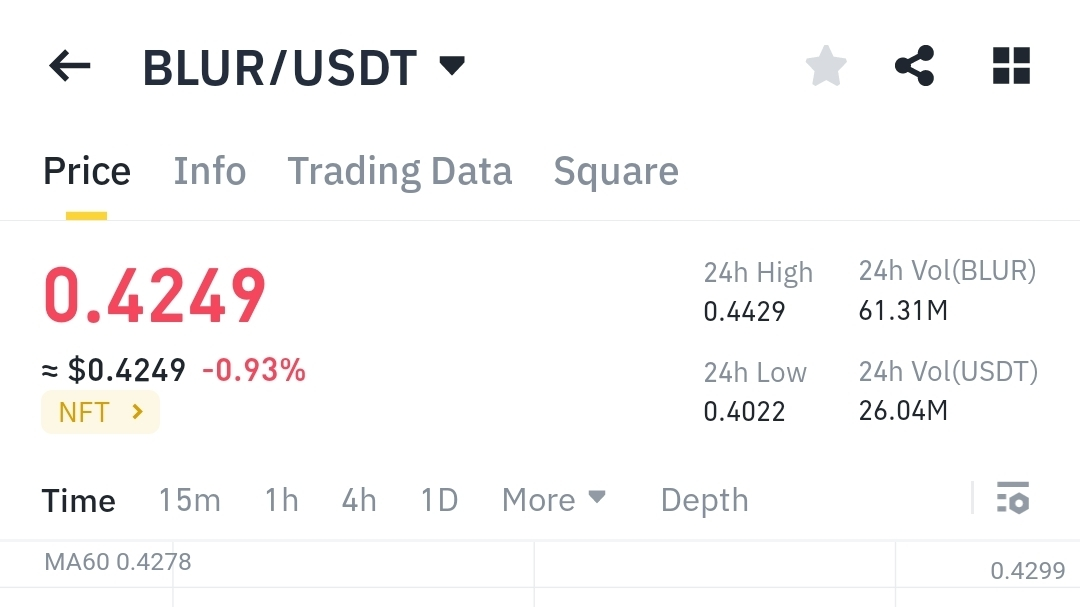Tap the red 0.4249 price
The height and width of the screenshot is (607, 1080).
[154, 296]
